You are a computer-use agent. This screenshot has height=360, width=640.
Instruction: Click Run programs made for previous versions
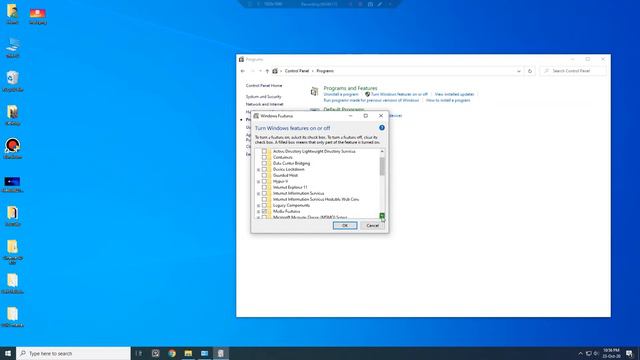click(371, 100)
